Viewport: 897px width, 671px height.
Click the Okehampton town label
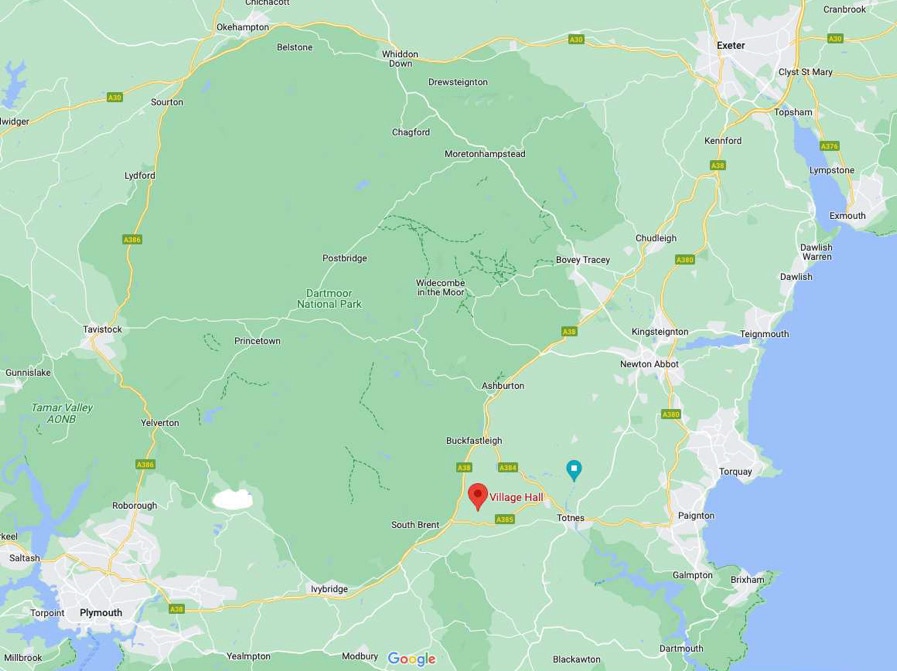[243, 27]
